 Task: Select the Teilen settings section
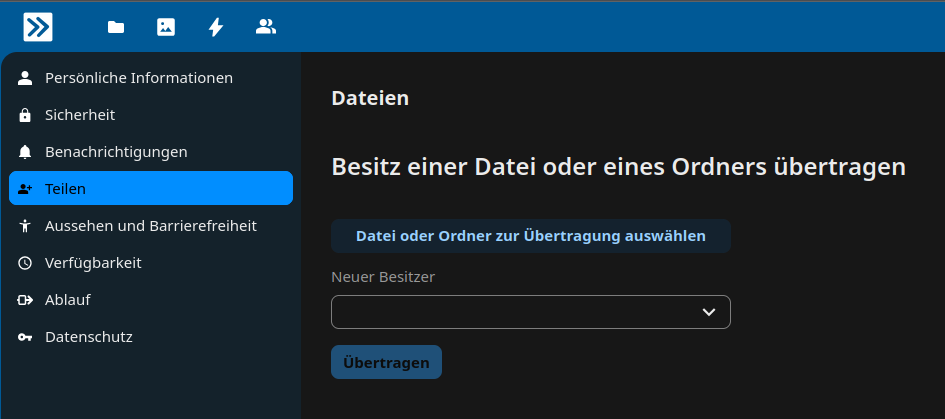coord(150,189)
